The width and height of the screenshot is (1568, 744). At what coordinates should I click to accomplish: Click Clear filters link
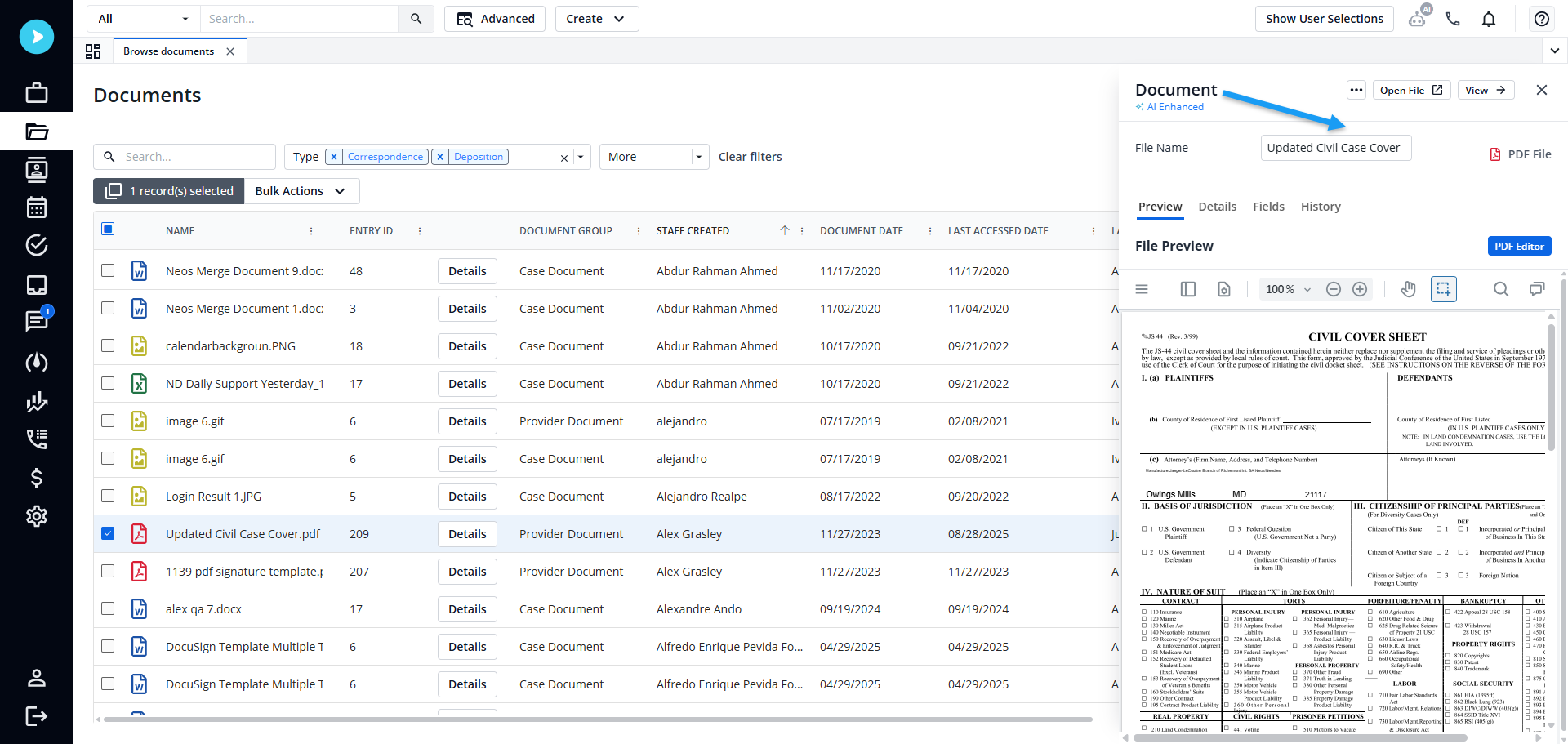tap(750, 157)
